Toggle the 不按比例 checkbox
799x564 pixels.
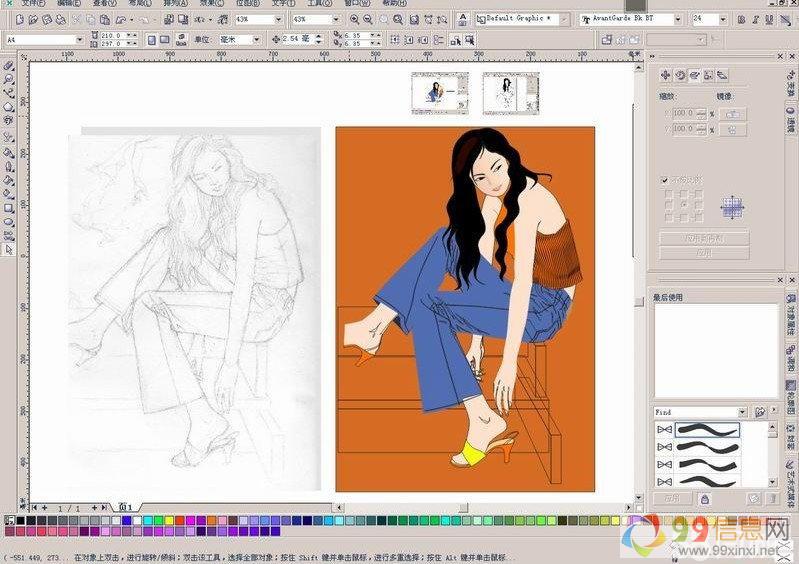pyautogui.click(x=665, y=180)
